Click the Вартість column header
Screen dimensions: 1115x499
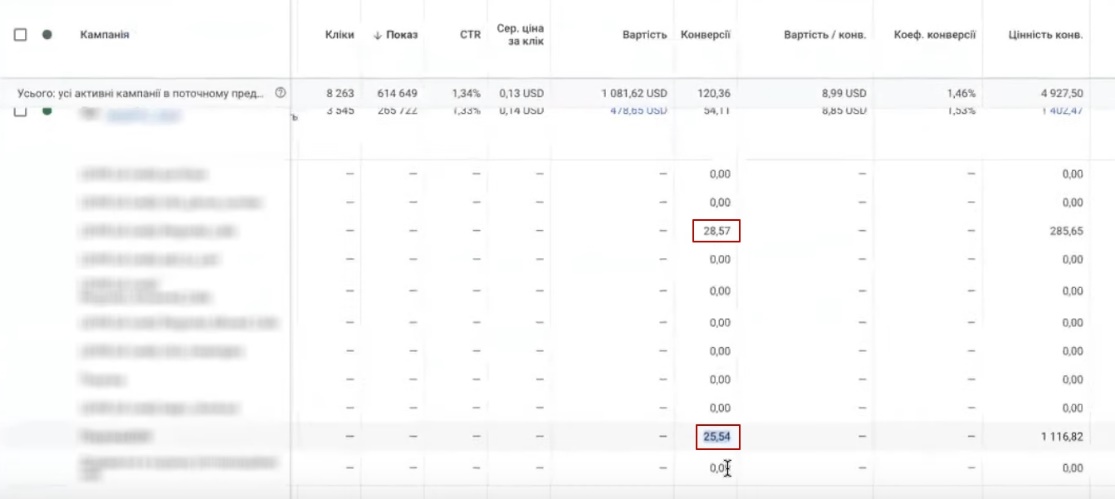644,36
